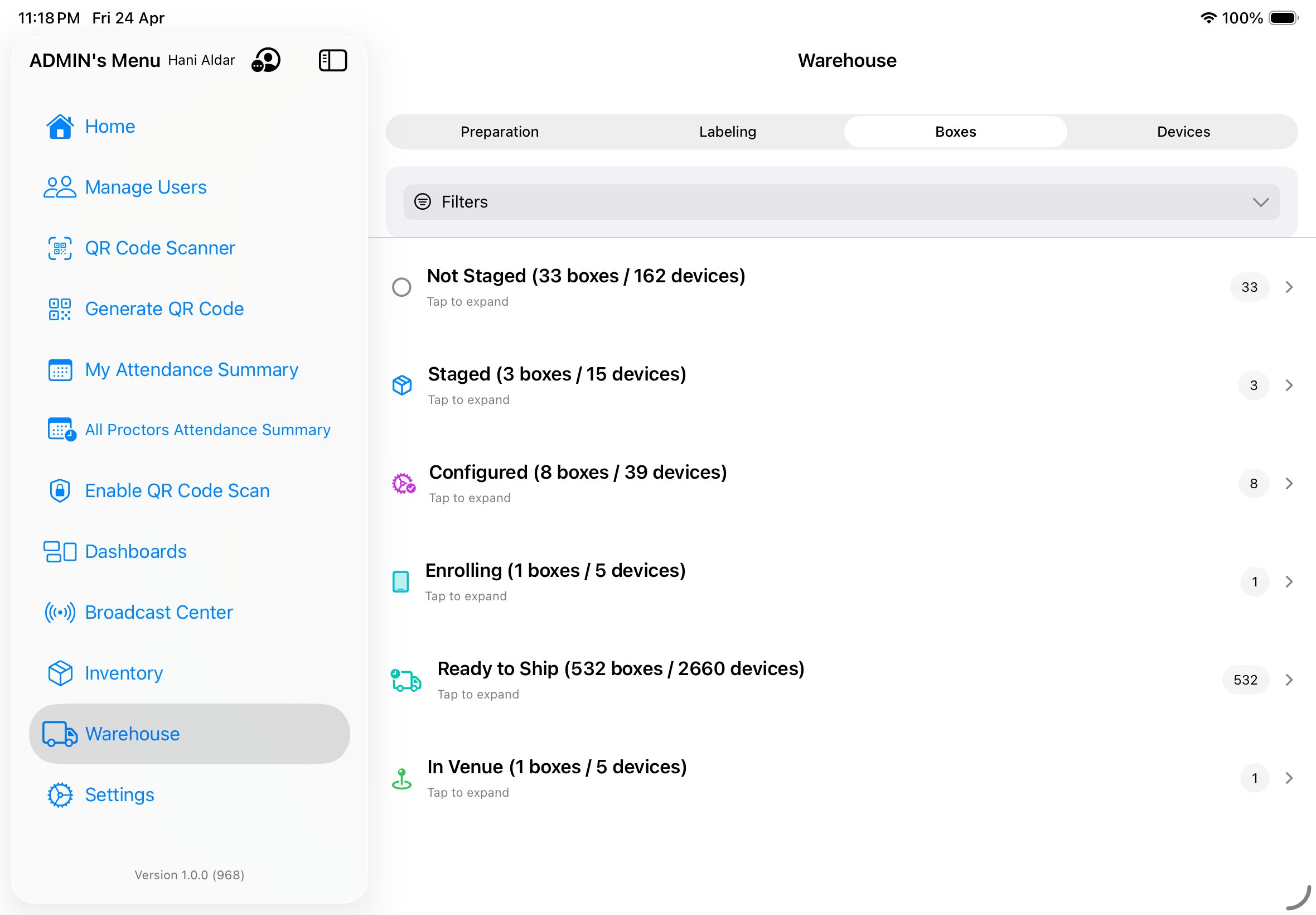Toggle the sidebar panel icon
Image resolution: width=1316 pixels, height=915 pixels.
[x=332, y=60]
